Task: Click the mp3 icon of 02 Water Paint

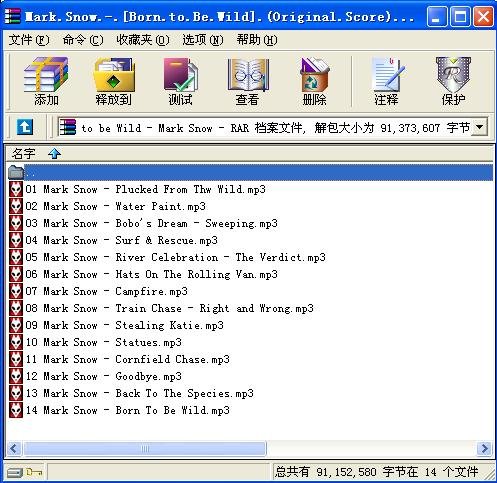Action: click(16, 206)
